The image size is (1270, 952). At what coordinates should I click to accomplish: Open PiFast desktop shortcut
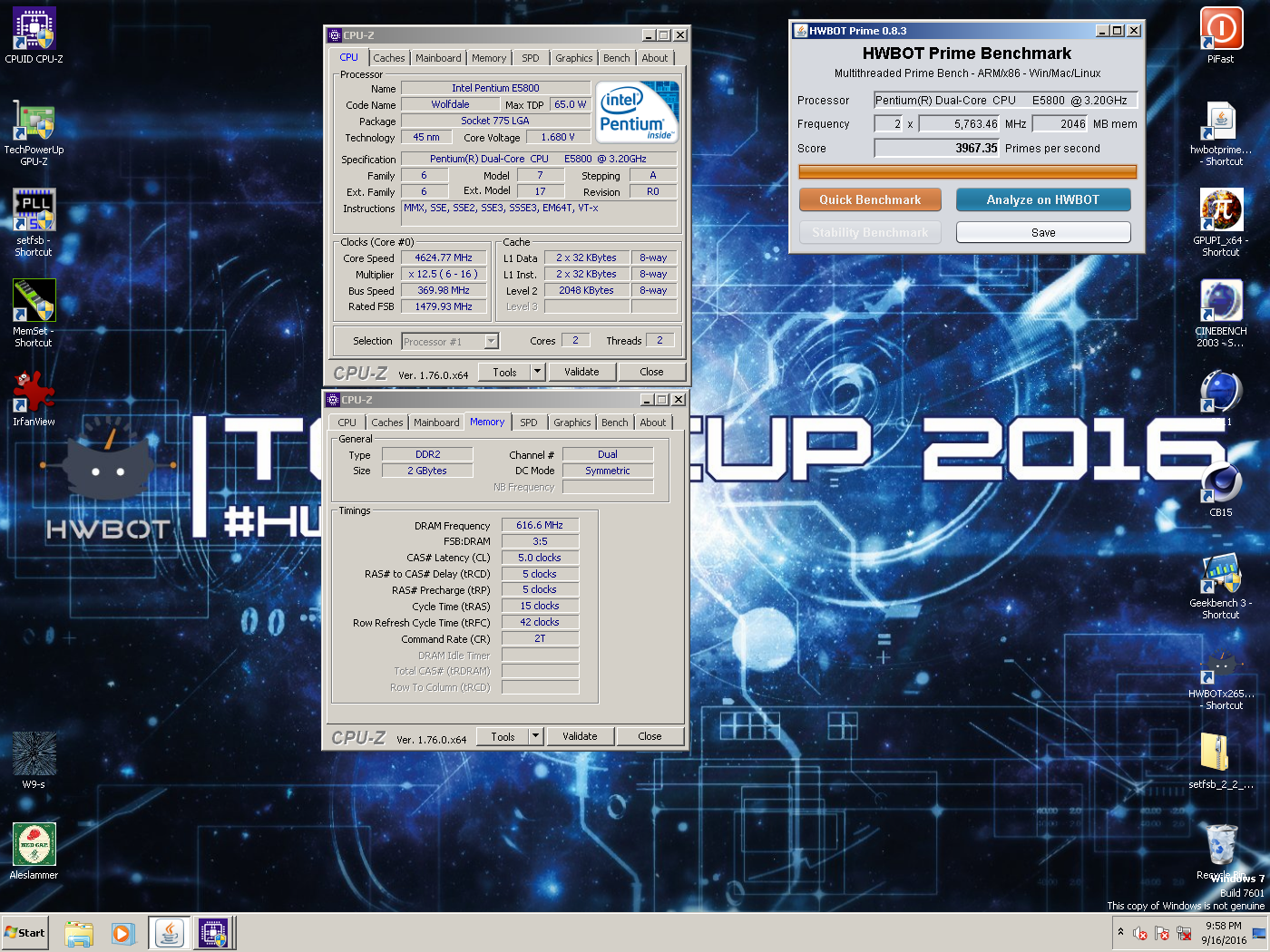[x=1221, y=36]
